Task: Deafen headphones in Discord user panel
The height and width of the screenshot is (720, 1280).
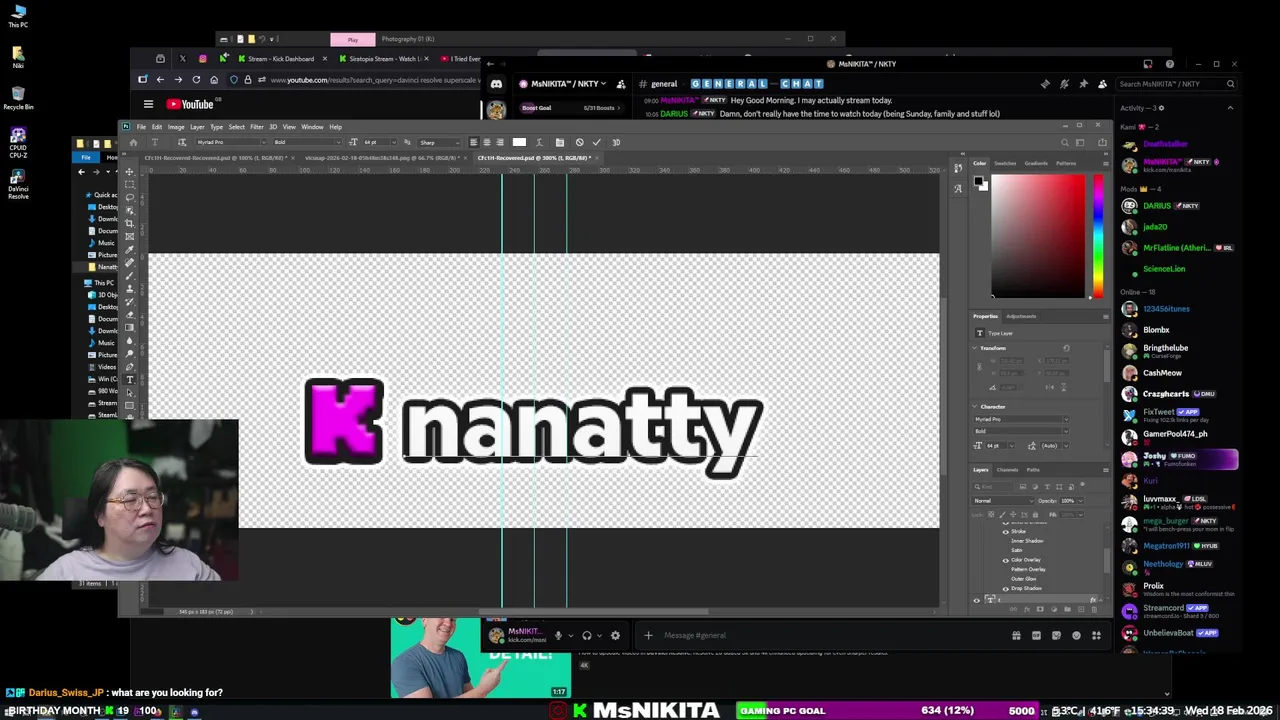Action: click(x=587, y=635)
